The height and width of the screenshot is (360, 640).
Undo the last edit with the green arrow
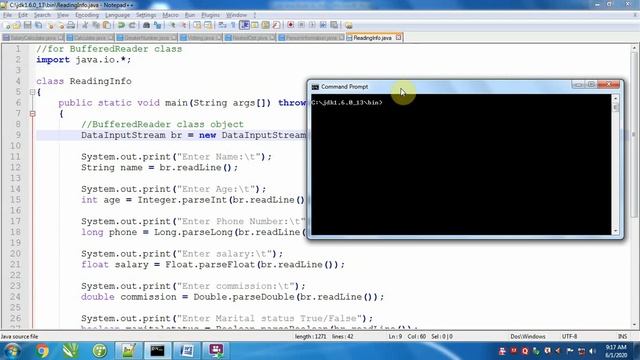click(121, 25)
